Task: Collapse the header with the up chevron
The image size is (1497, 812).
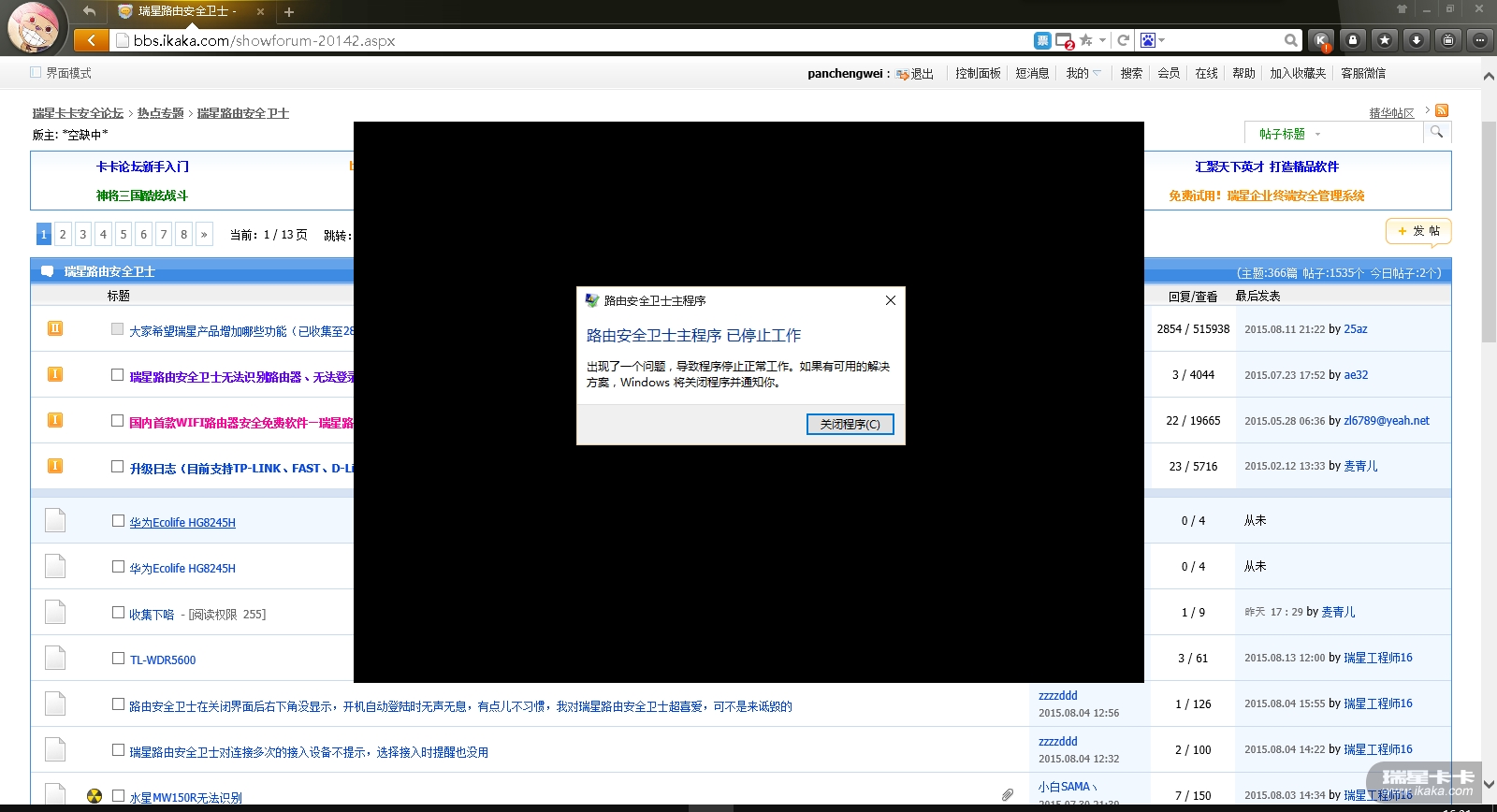Action: coord(1489,77)
